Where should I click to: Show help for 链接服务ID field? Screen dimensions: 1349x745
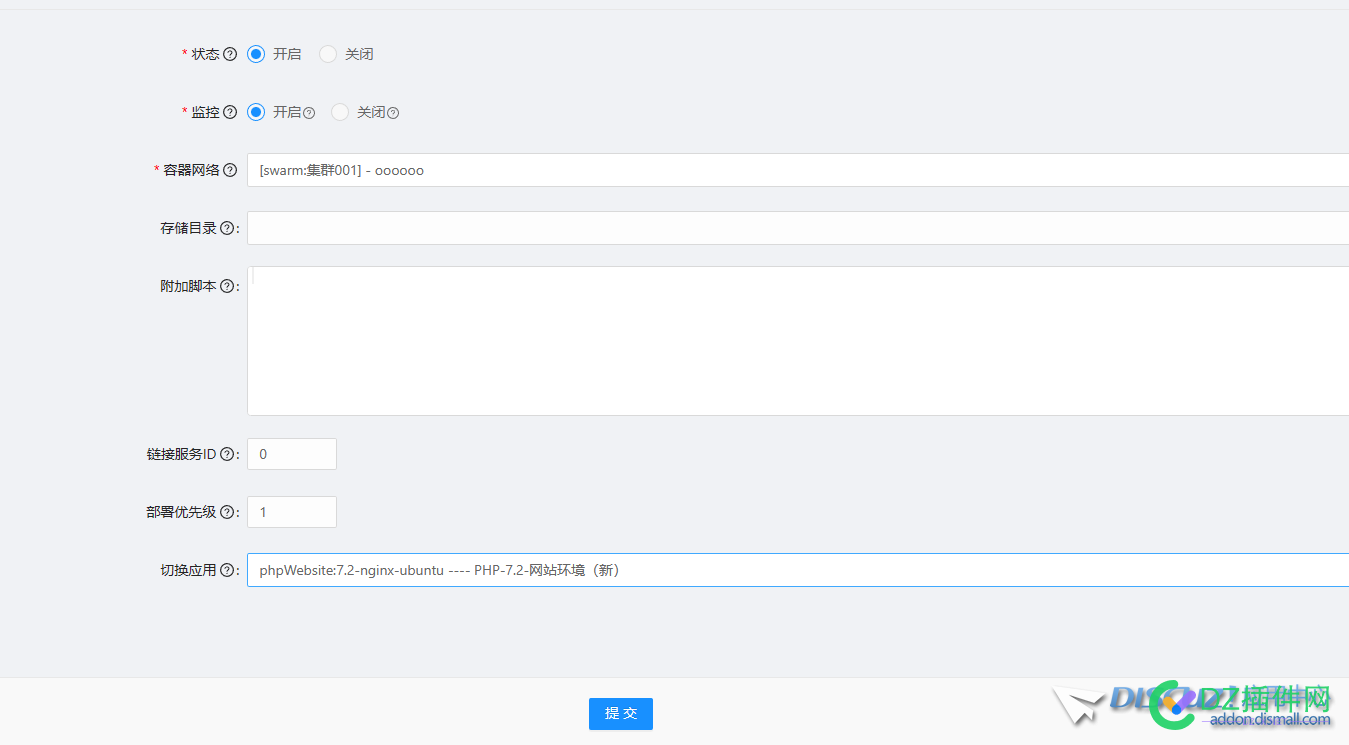pos(227,454)
